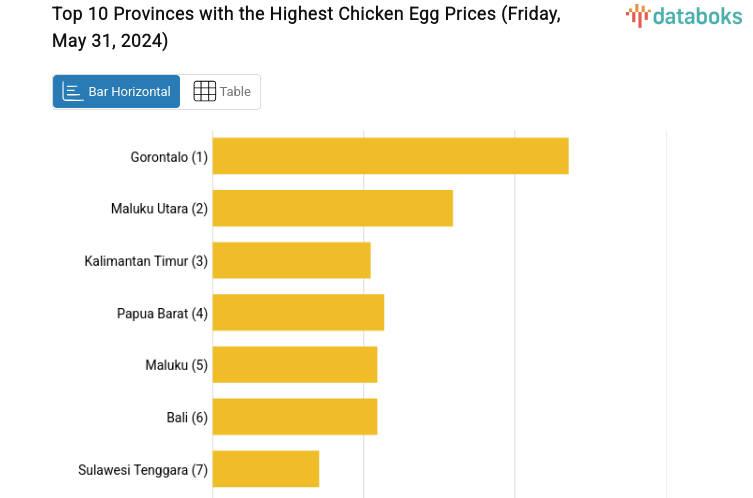Click the Kalimantan Timur bar
The image size is (753, 498).
(x=291, y=260)
